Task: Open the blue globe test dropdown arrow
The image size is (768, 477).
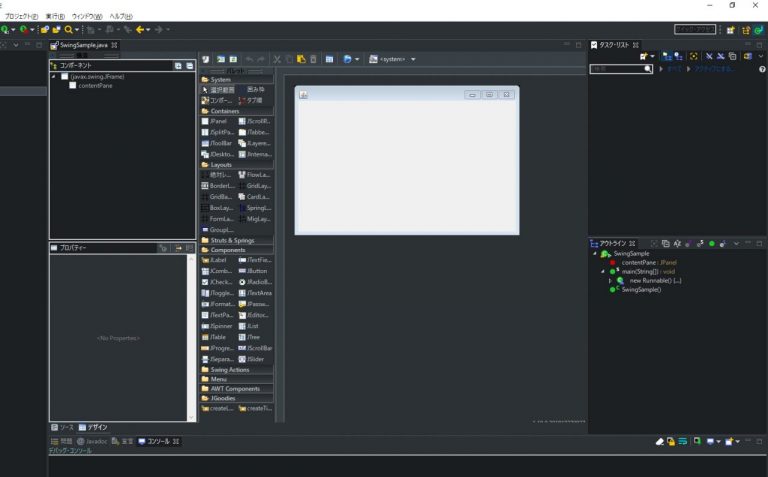Action: 357,59
